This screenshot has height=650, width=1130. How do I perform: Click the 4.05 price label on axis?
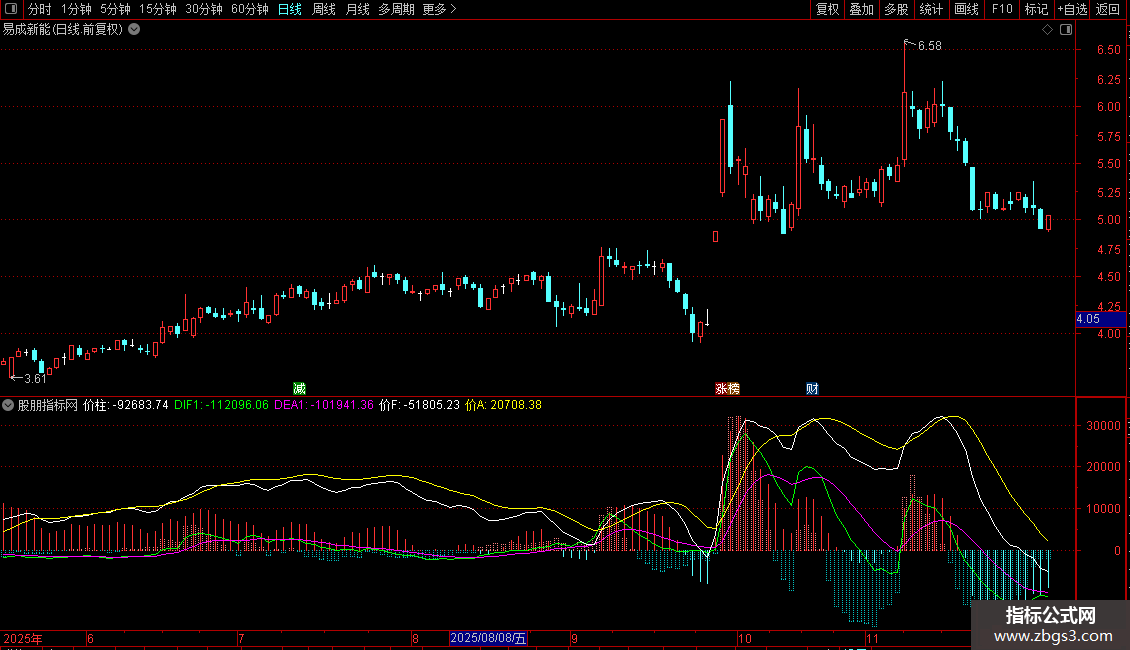pos(1100,319)
